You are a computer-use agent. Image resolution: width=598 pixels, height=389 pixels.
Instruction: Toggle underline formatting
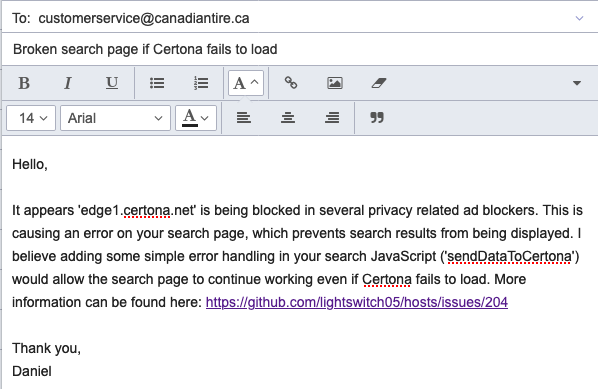click(112, 83)
